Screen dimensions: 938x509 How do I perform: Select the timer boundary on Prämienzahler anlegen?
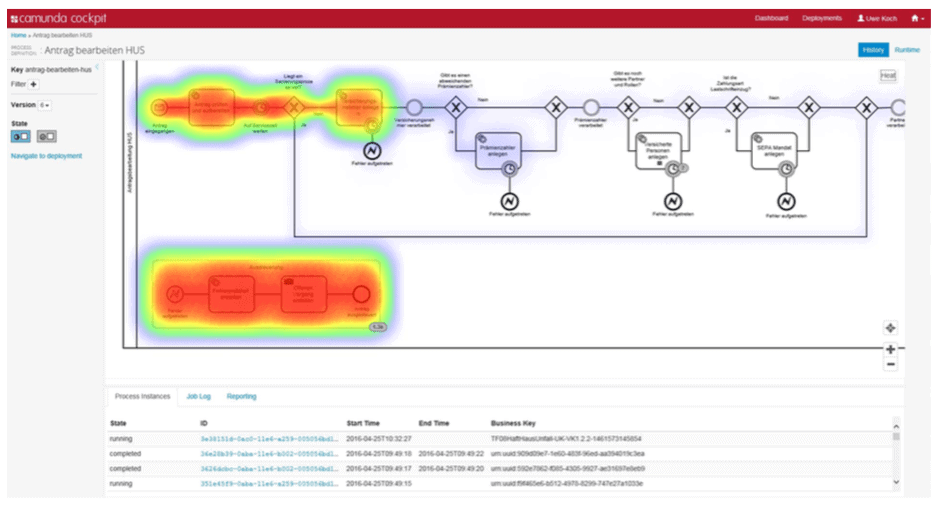509,169
